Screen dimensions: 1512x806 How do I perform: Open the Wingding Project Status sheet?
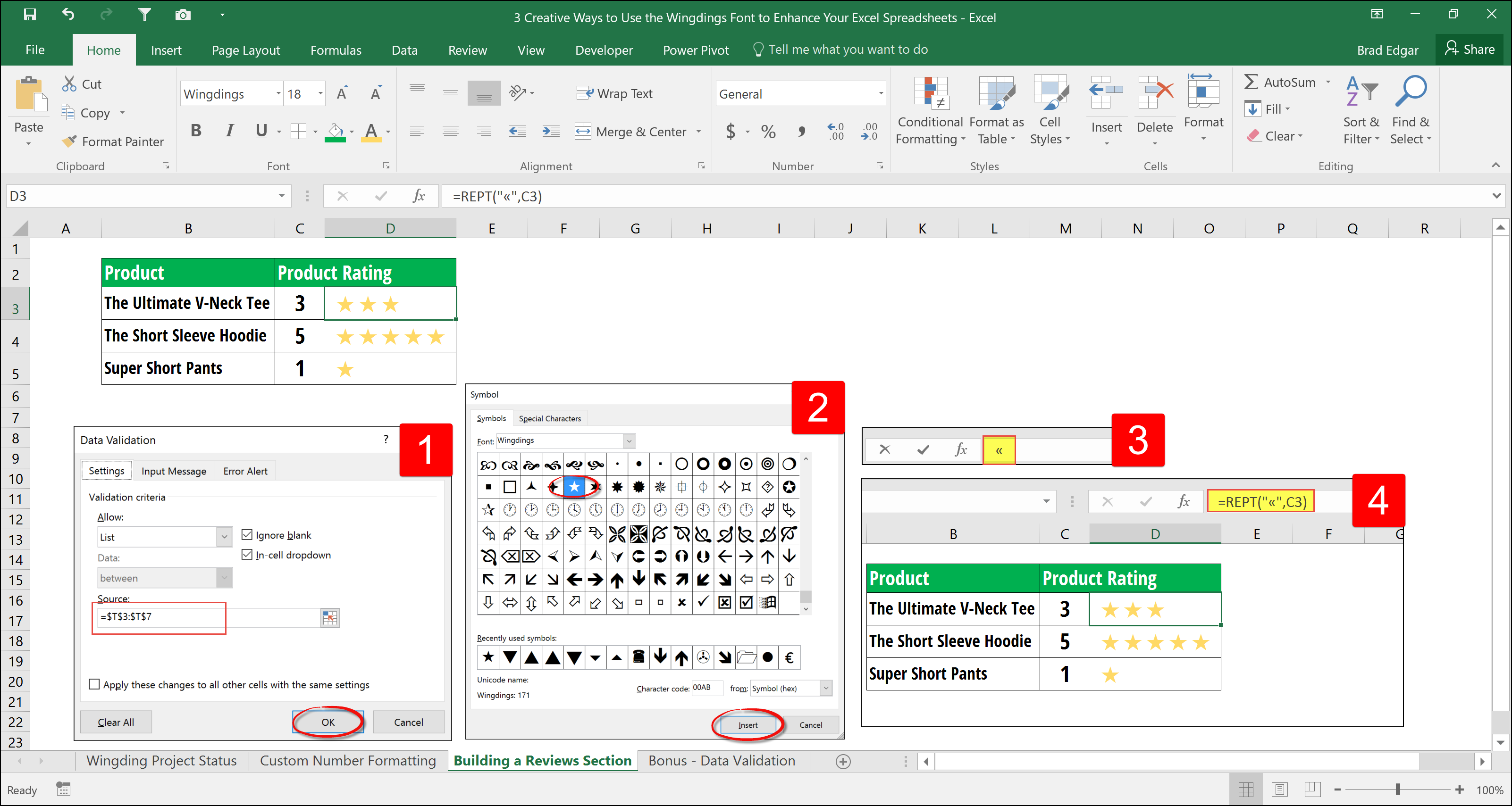(161, 761)
